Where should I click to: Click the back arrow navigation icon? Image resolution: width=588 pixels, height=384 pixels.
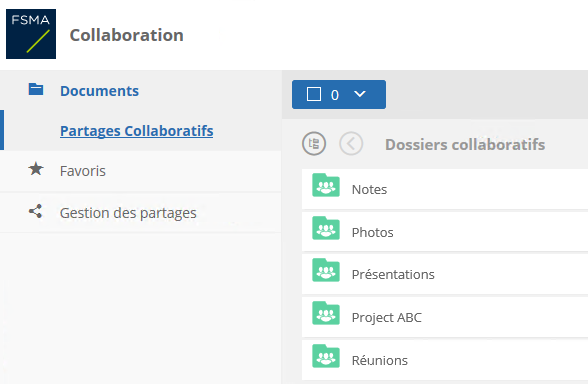[351, 144]
